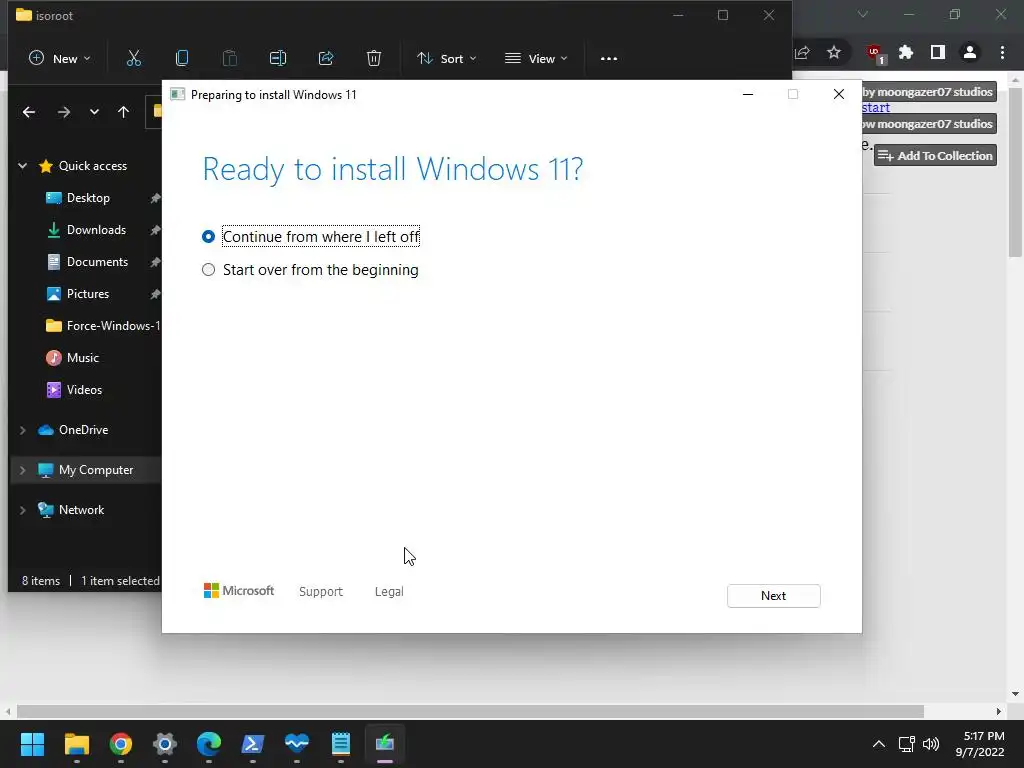Expand the My Computer tree node
This screenshot has height=768, width=1024.
pos(22,470)
